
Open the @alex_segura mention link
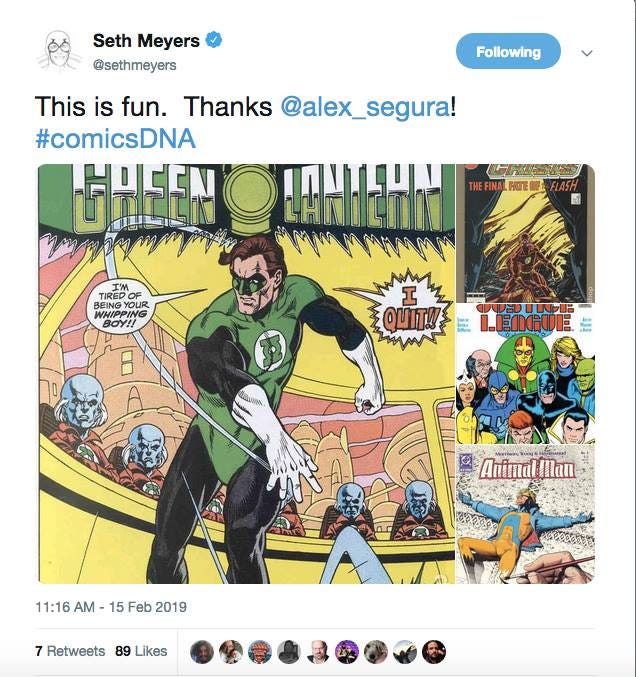click(x=365, y=106)
